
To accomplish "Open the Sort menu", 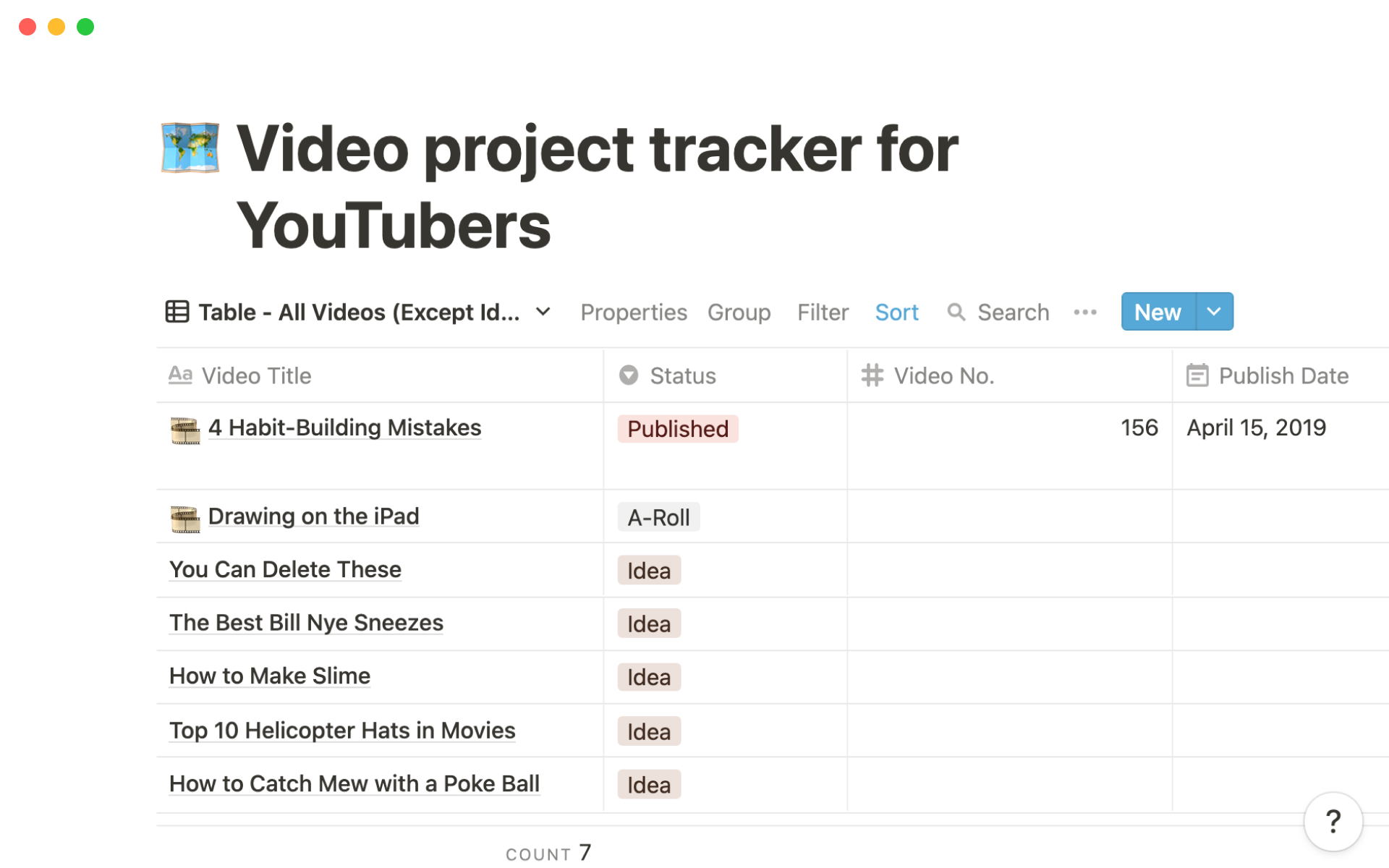I will tap(896, 312).
